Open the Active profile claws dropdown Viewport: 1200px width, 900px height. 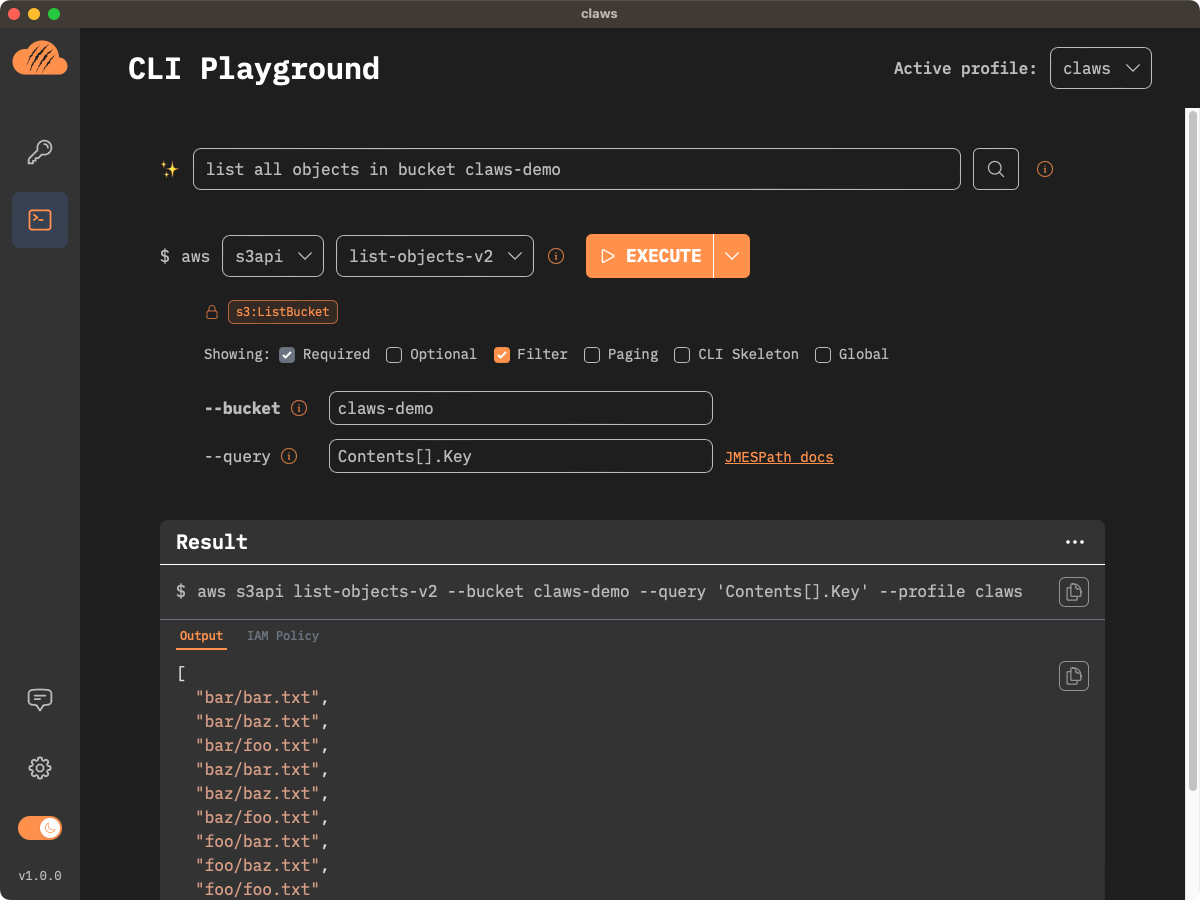coord(1101,68)
